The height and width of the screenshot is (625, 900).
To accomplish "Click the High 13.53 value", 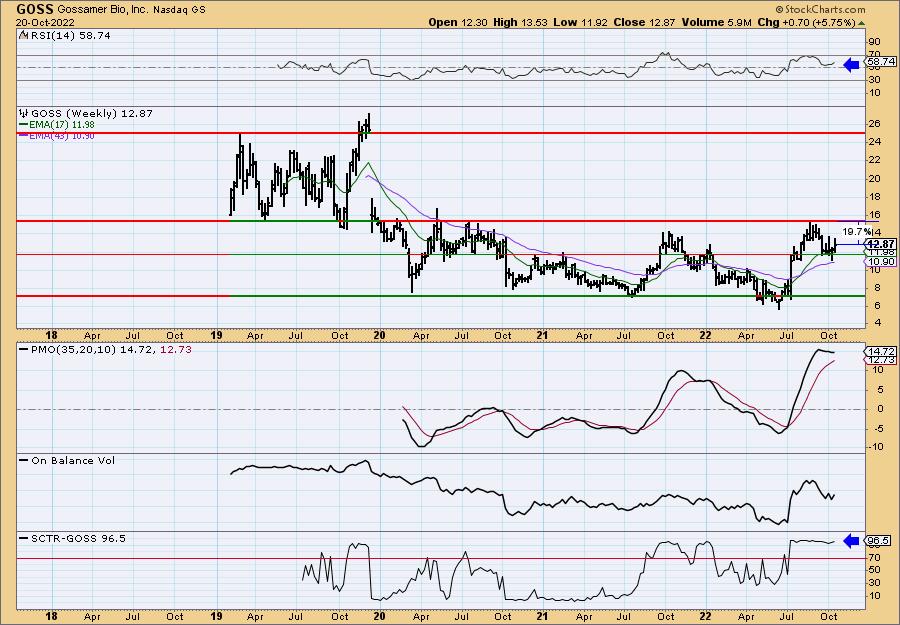I will [521, 22].
